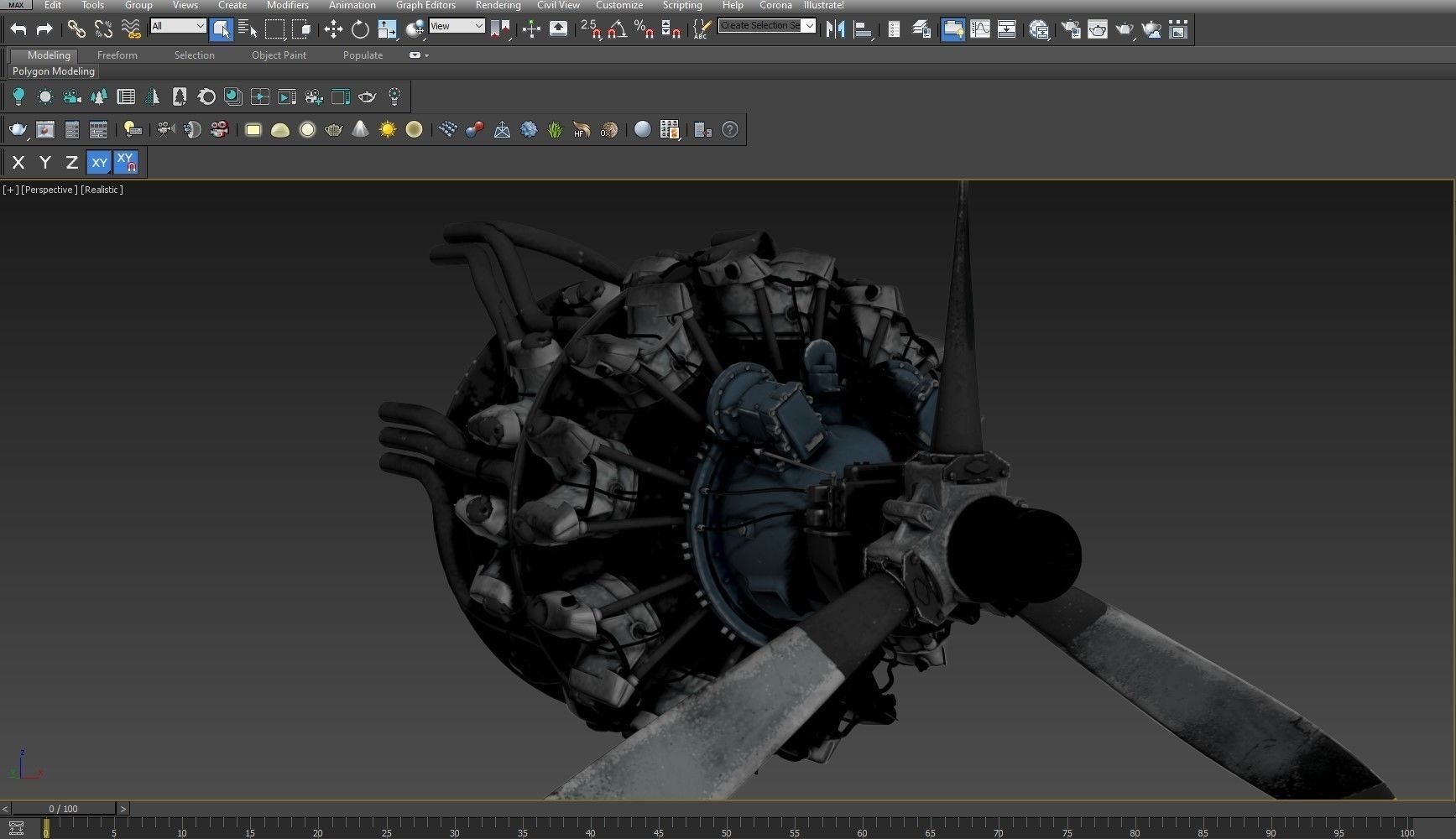Open Schematic View icon
Image resolution: width=1456 pixels, height=839 pixels.
tap(1007, 29)
